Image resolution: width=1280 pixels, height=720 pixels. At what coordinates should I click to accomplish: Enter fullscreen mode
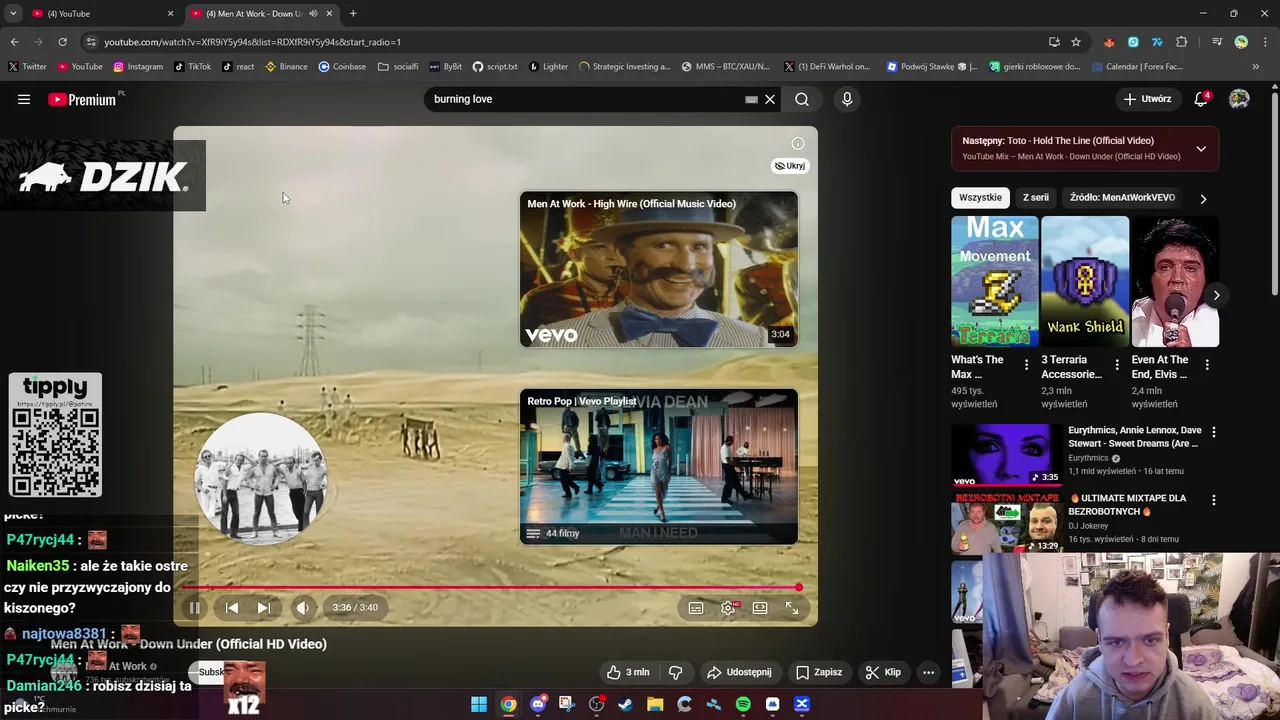coord(792,607)
